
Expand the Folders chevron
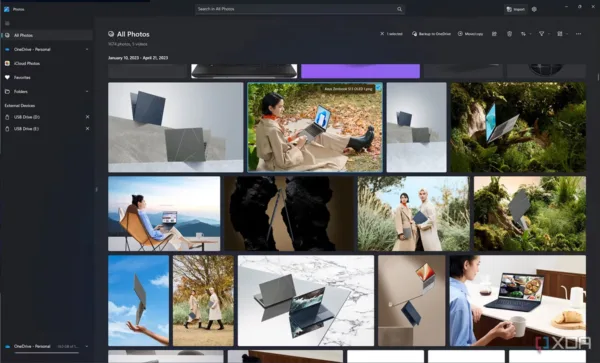(87, 91)
